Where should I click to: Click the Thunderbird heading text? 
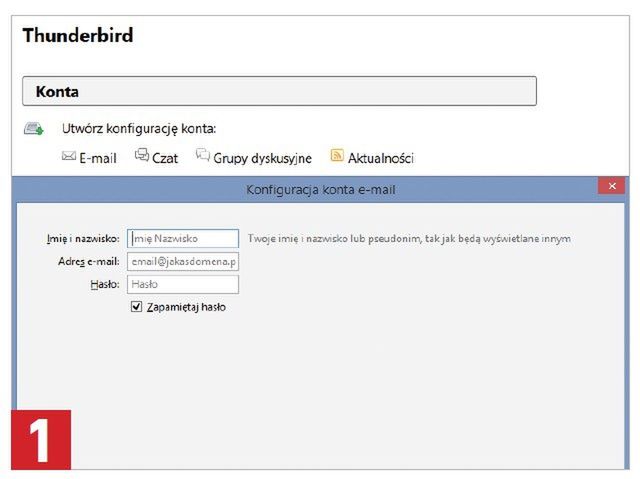click(x=78, y=35)
